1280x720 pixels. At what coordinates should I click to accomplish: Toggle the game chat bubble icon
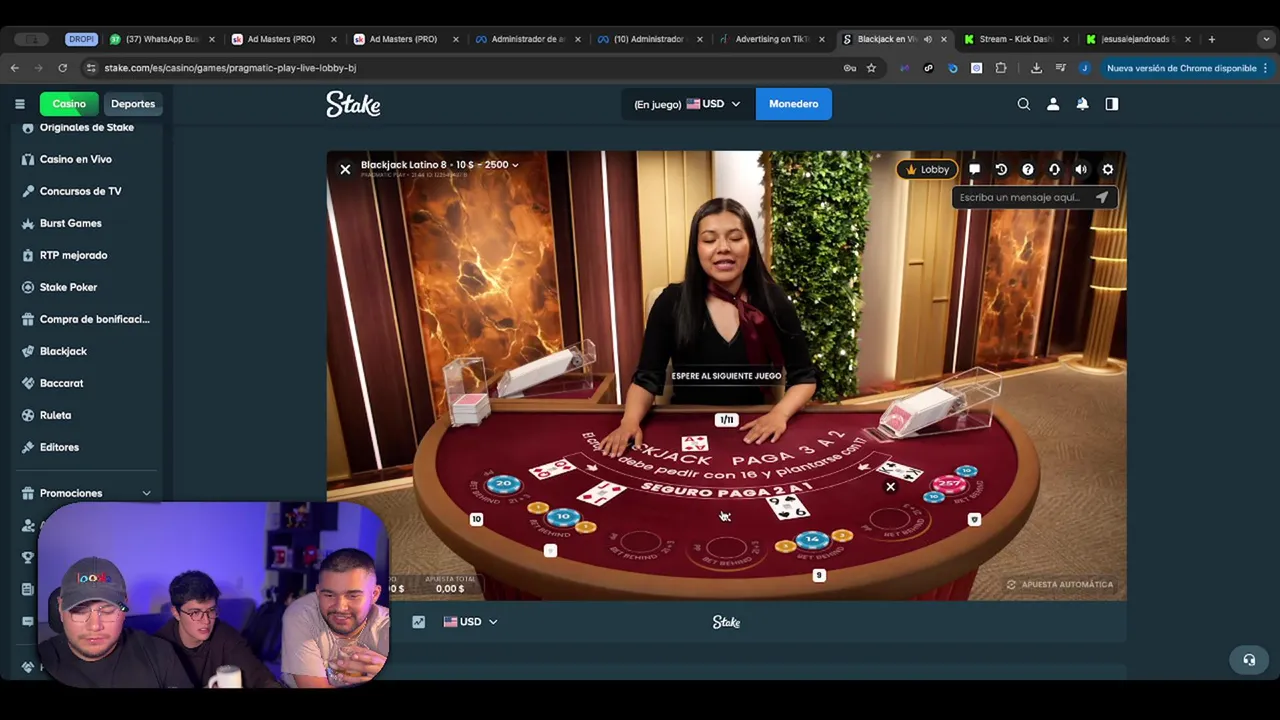click(974, 169)
